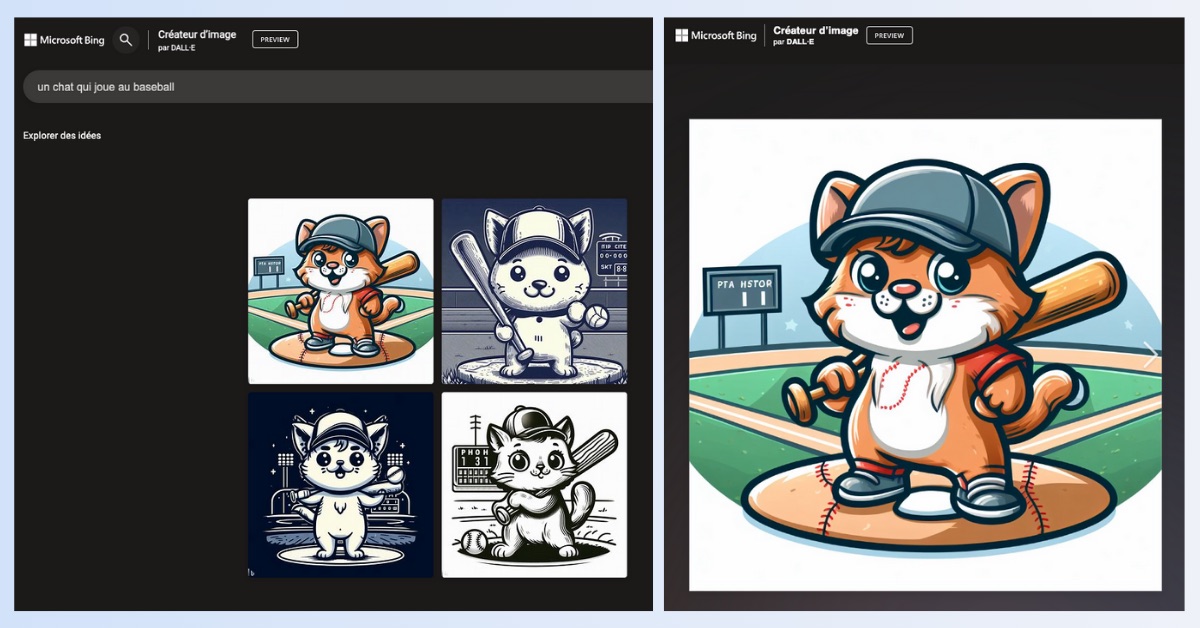Screen dimensions: 1200x628
Task: Click the 'Microsoft Bing' text in left header
Action: [x=72, y=40]
